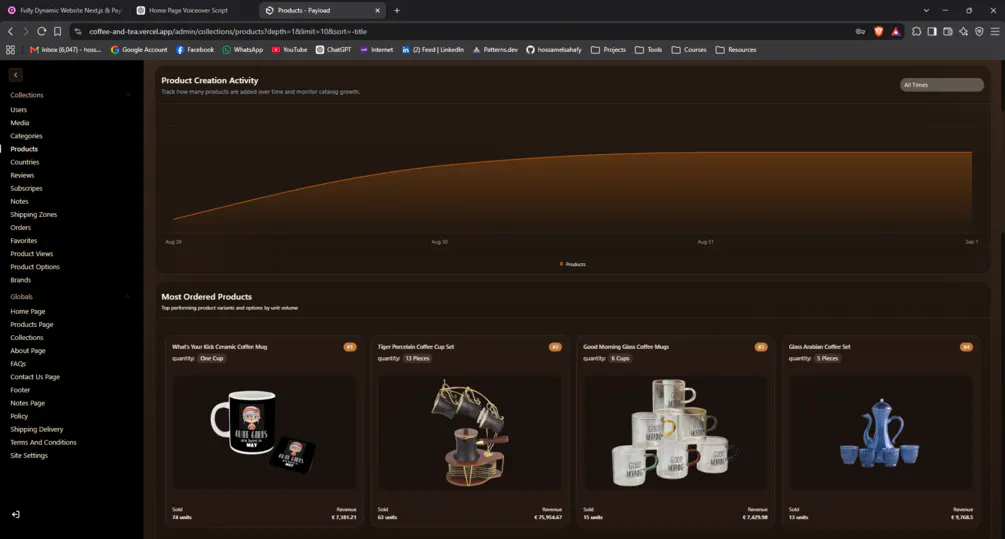Viewport: 1005px width, 539px height.
Task: Open the Resources bookmarks folder
Action: click(x=736, y=49)
